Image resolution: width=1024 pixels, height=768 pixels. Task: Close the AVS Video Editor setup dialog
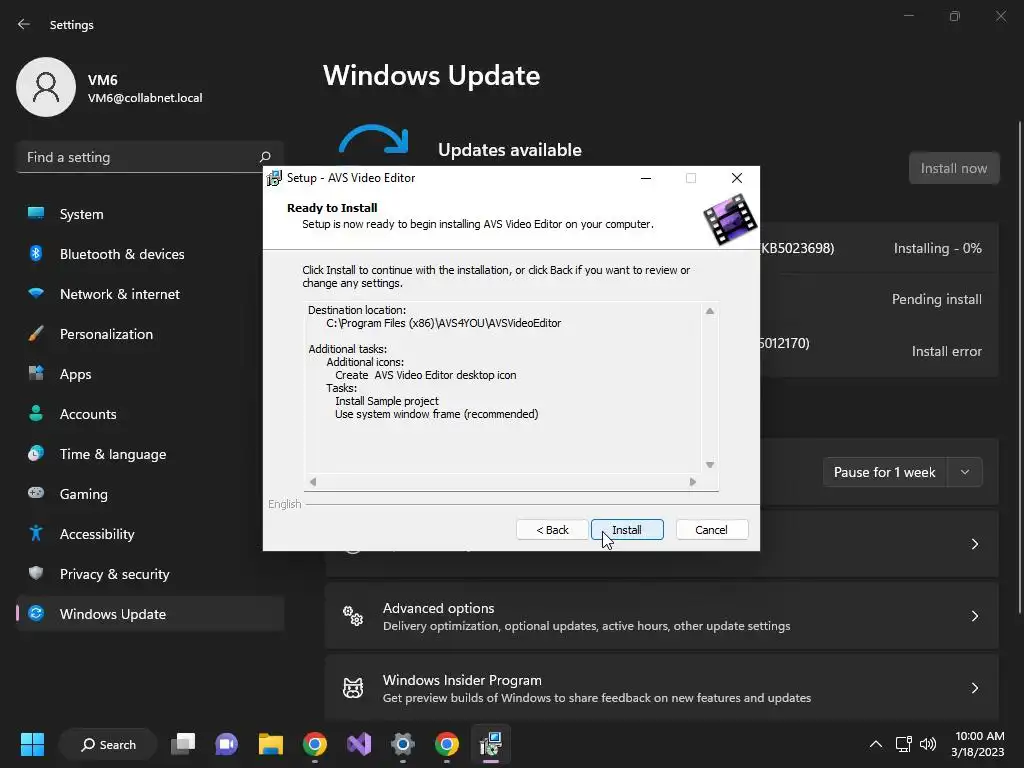pos(737,178)
